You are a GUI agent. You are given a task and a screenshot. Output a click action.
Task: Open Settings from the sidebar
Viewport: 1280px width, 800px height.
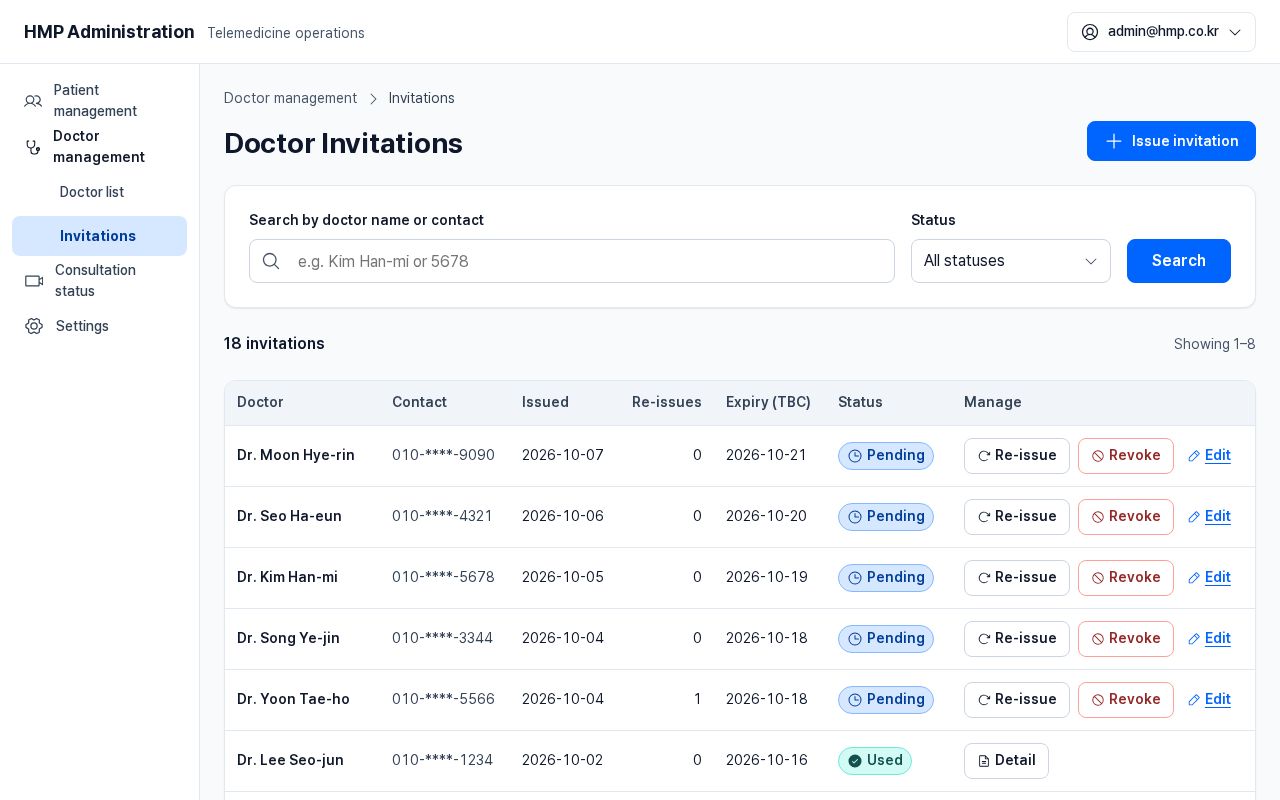click(99, 326)
